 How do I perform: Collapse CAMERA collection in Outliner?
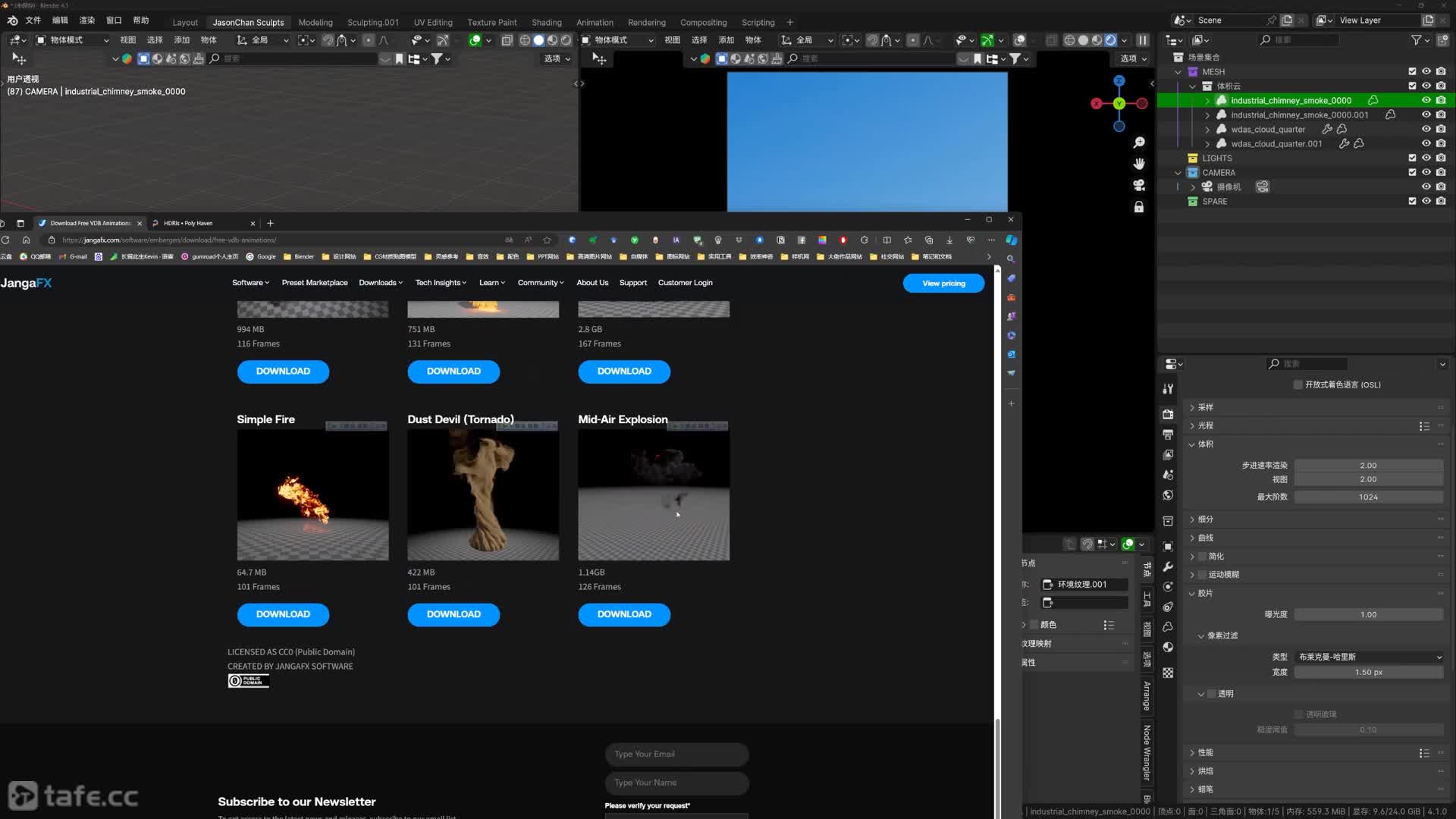coord(1178,172)
